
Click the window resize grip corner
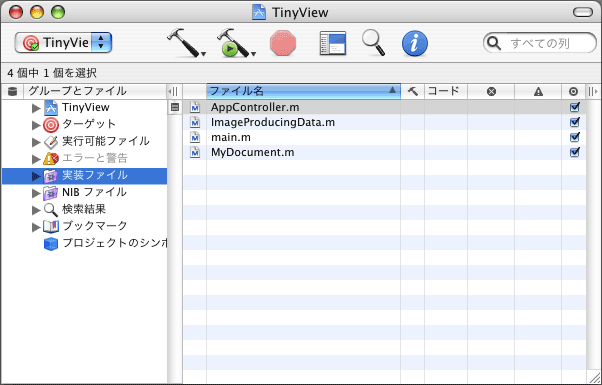(x=594, y=377)
